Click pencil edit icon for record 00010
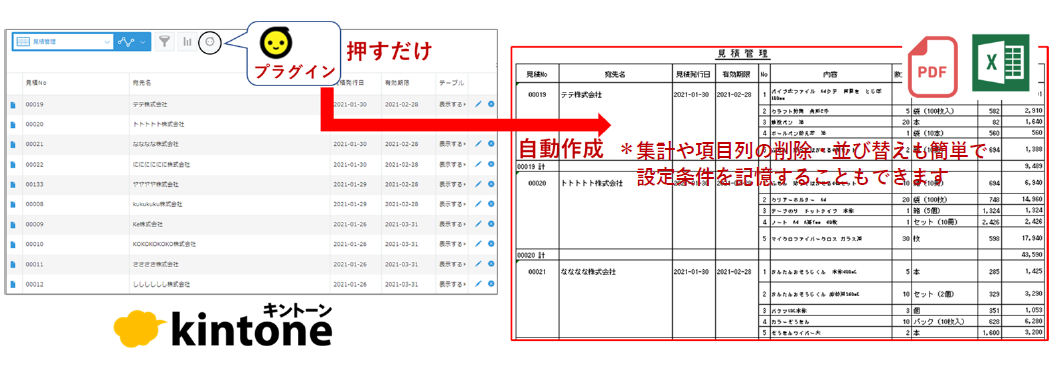The image size is (1056, 365). [478, 244]
